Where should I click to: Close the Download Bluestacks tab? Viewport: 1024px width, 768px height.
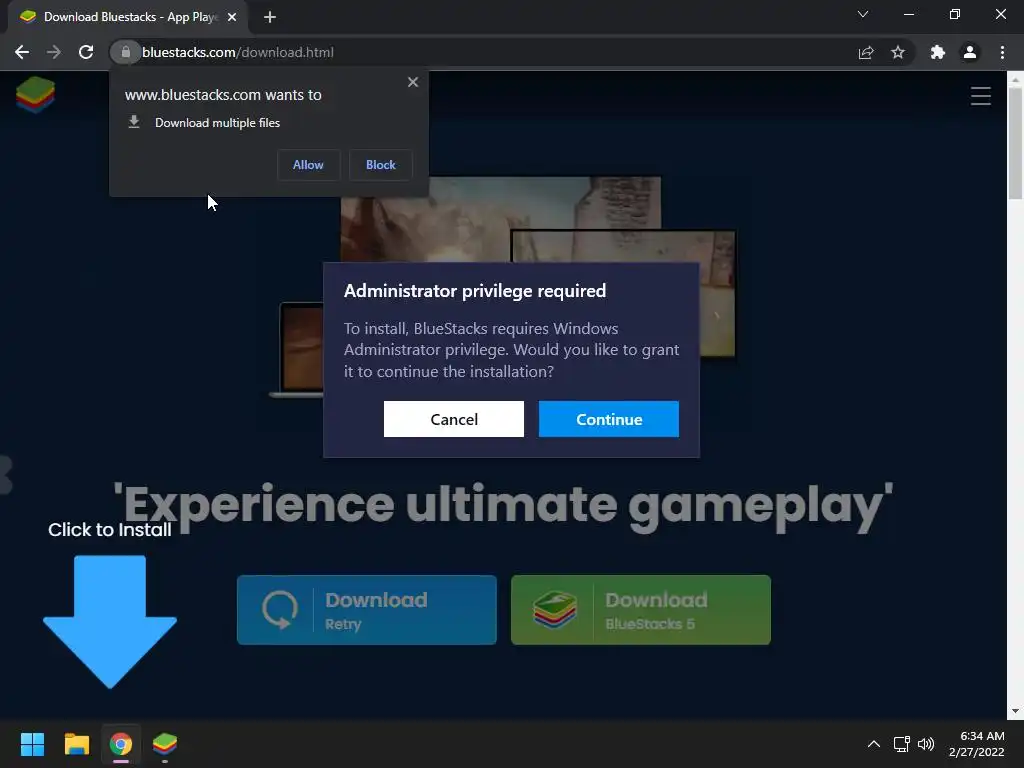click(232, 17)
